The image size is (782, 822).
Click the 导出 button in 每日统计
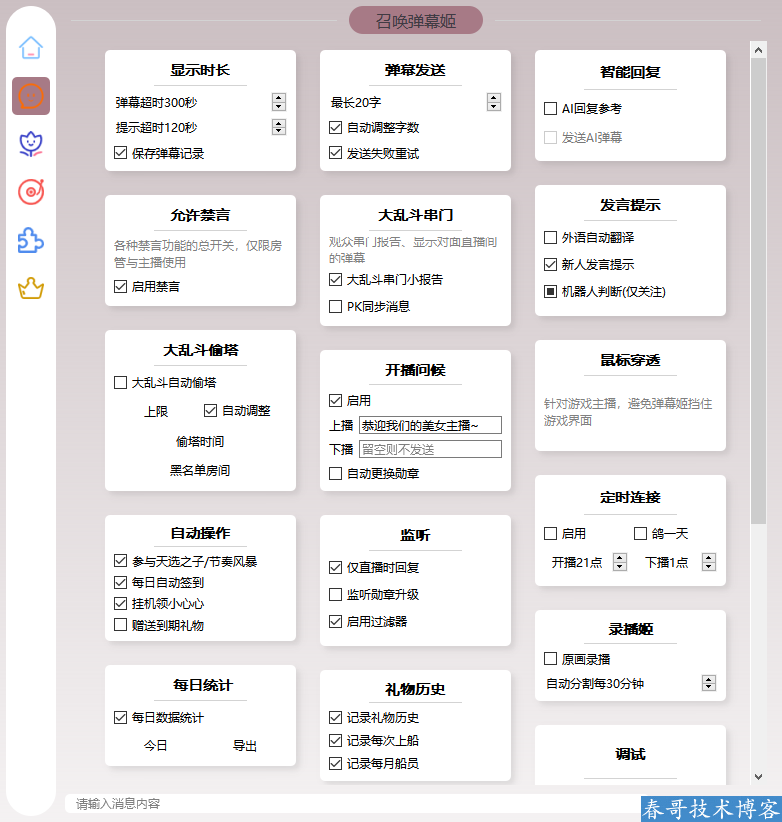[245, 746]
